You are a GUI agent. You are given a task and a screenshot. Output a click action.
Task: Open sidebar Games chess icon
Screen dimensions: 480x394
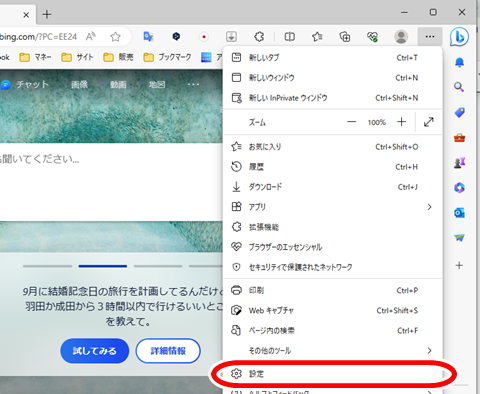459,163
